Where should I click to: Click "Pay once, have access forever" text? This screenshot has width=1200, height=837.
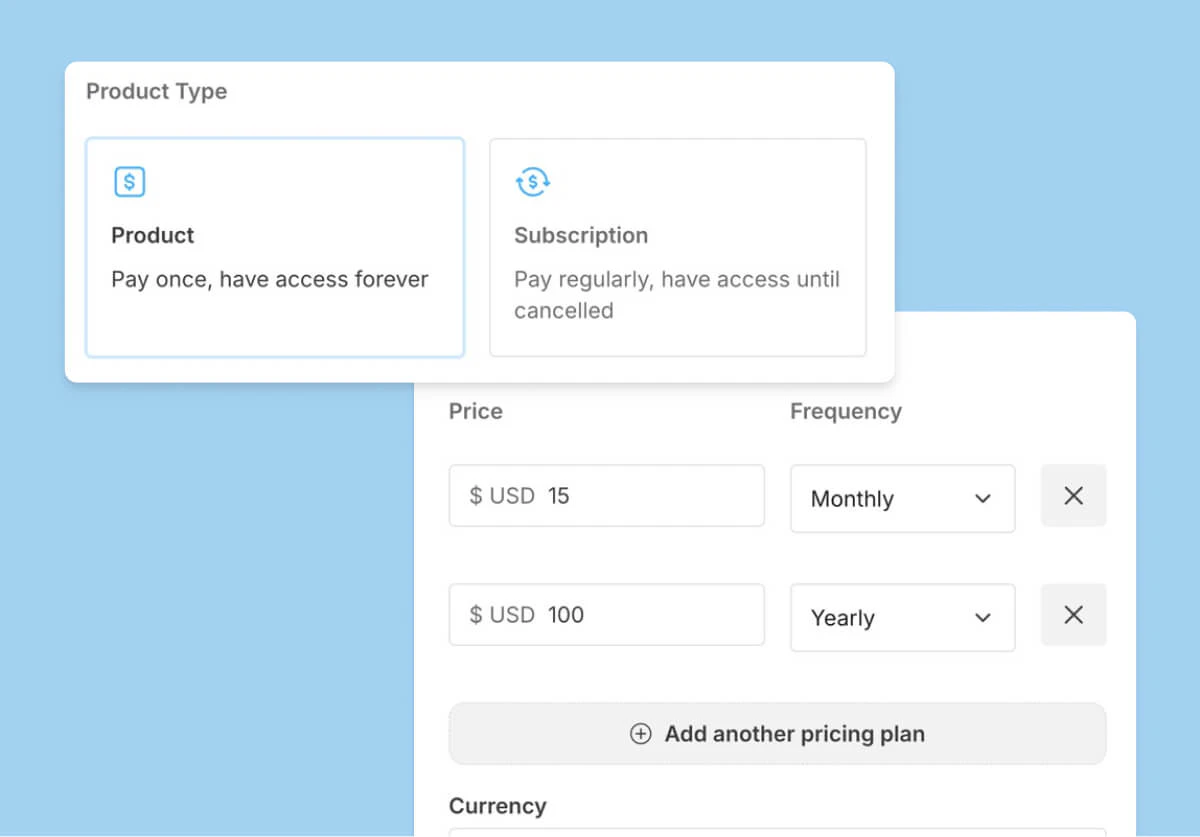pyautogui.click(x=269, y=279)
